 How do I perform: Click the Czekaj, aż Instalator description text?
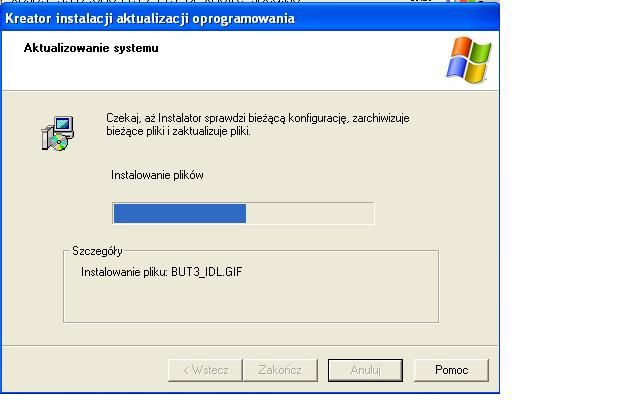258,124
